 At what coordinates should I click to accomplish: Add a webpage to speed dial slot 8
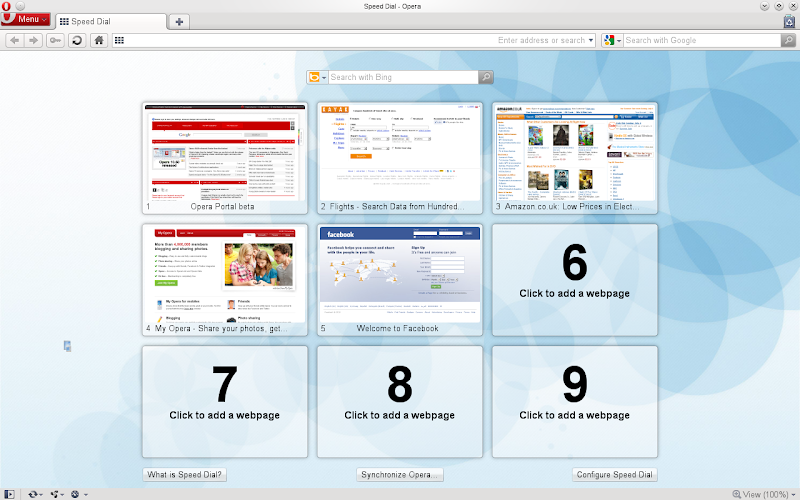[x=400, y=402]
